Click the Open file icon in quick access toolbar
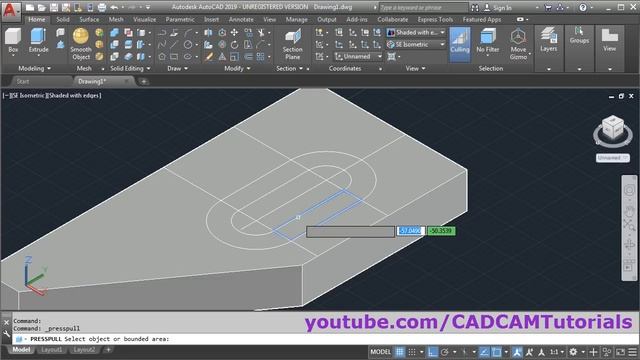The width and height of the screenshot is (640, 360). (x=42, y=7)
